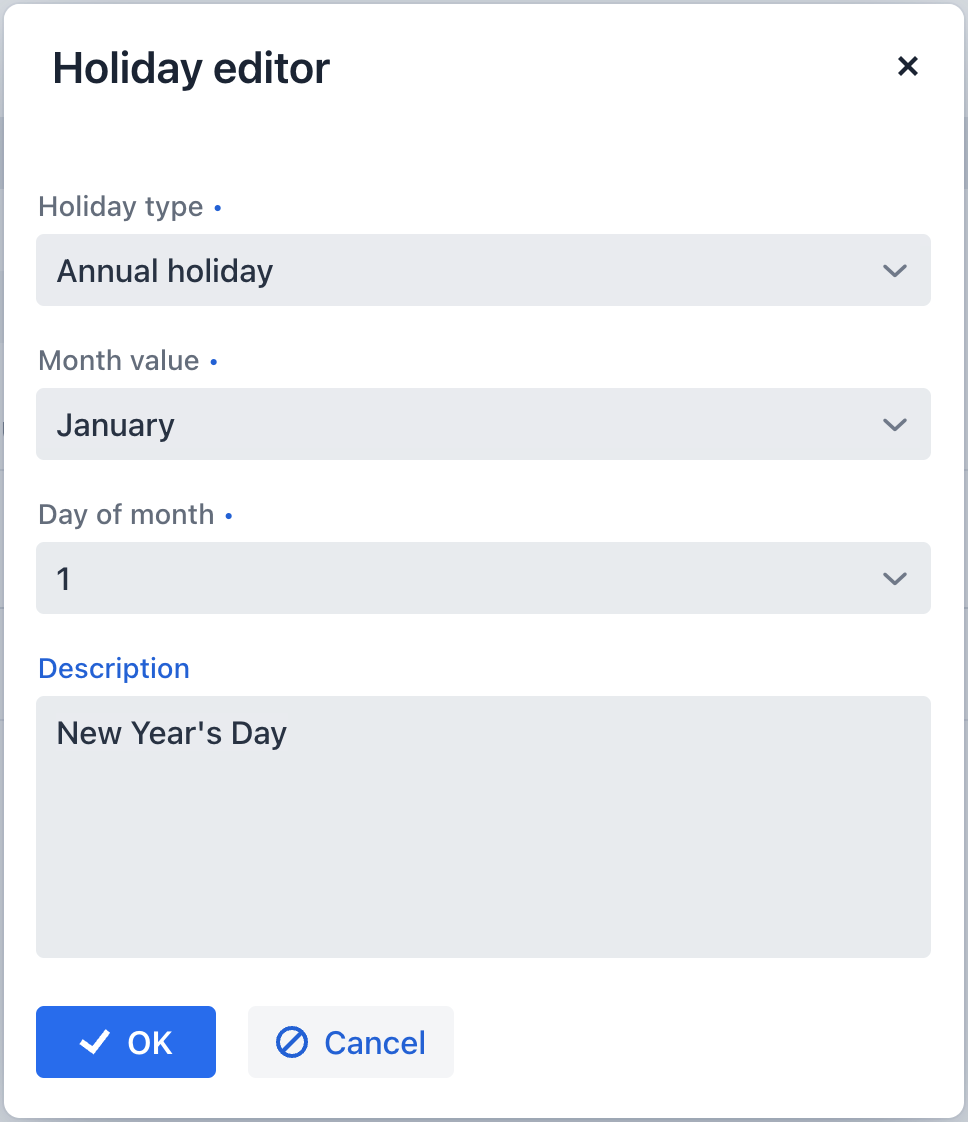
Task: Open the Month value dropdown showing January
Action: [x=483, y=424]
